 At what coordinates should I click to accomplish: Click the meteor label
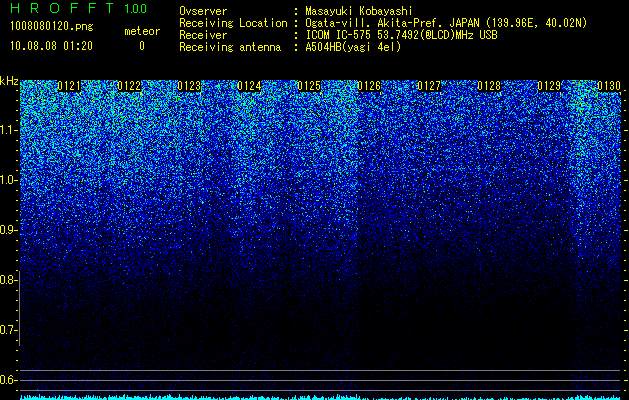tap(142, 31)
